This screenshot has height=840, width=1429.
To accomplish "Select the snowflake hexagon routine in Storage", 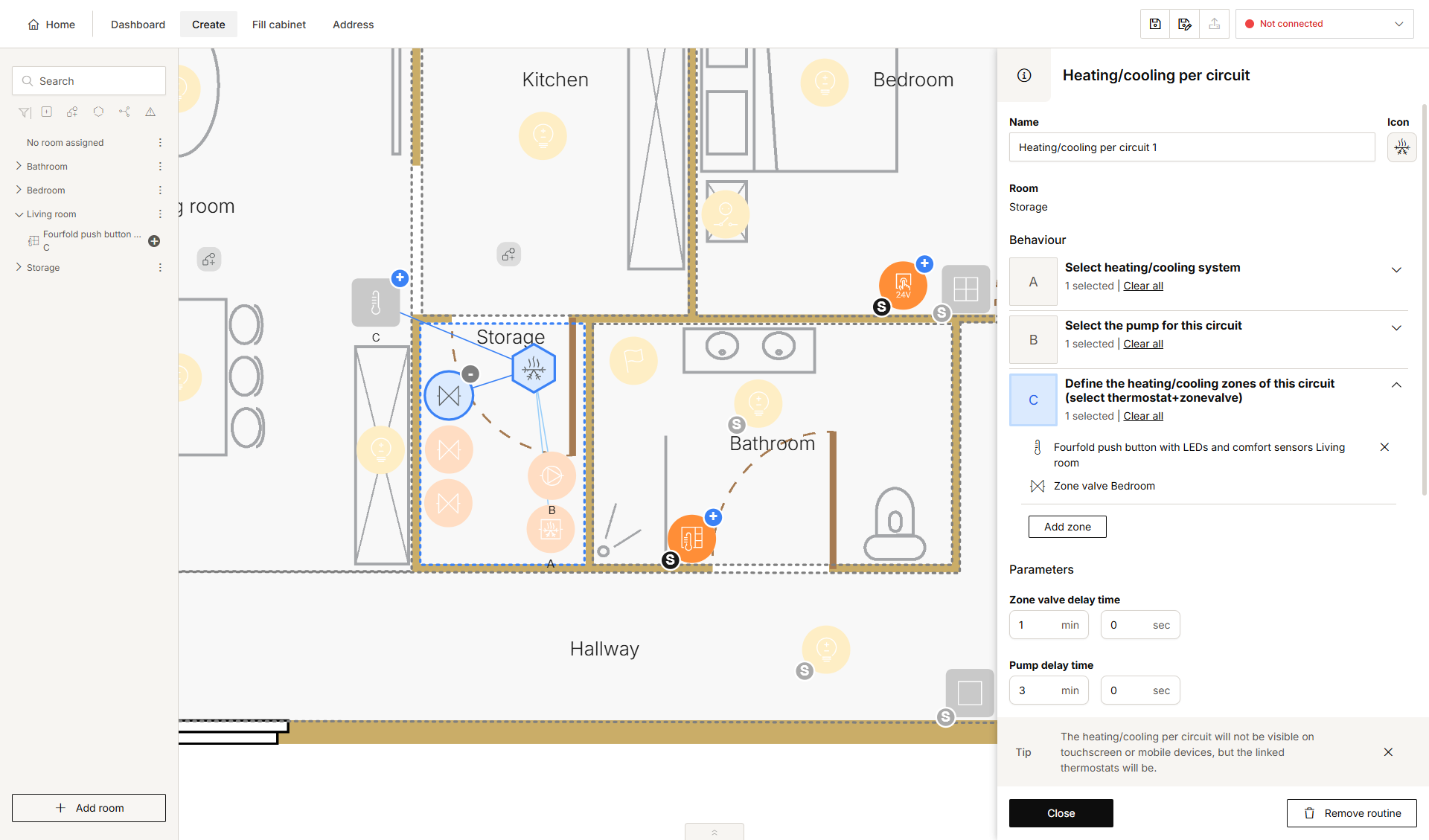I will (534, 368).
